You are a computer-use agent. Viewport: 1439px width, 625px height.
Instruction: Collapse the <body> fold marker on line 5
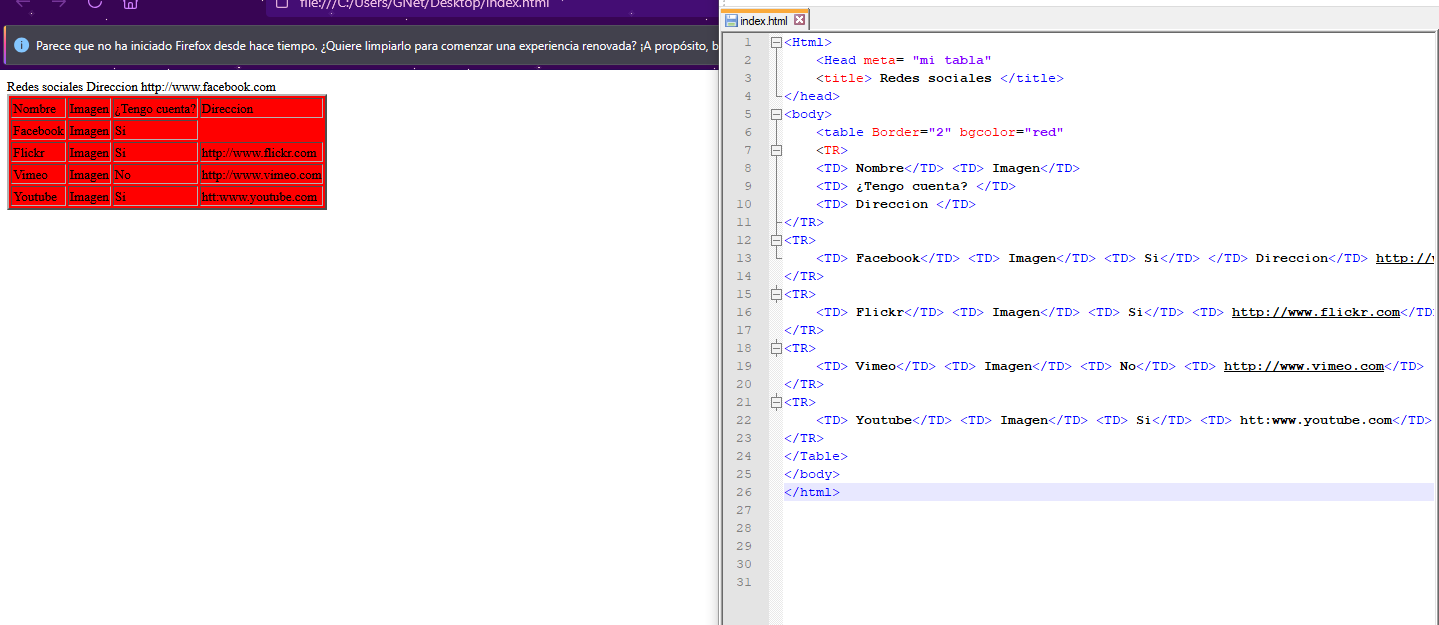click(776, 114)
